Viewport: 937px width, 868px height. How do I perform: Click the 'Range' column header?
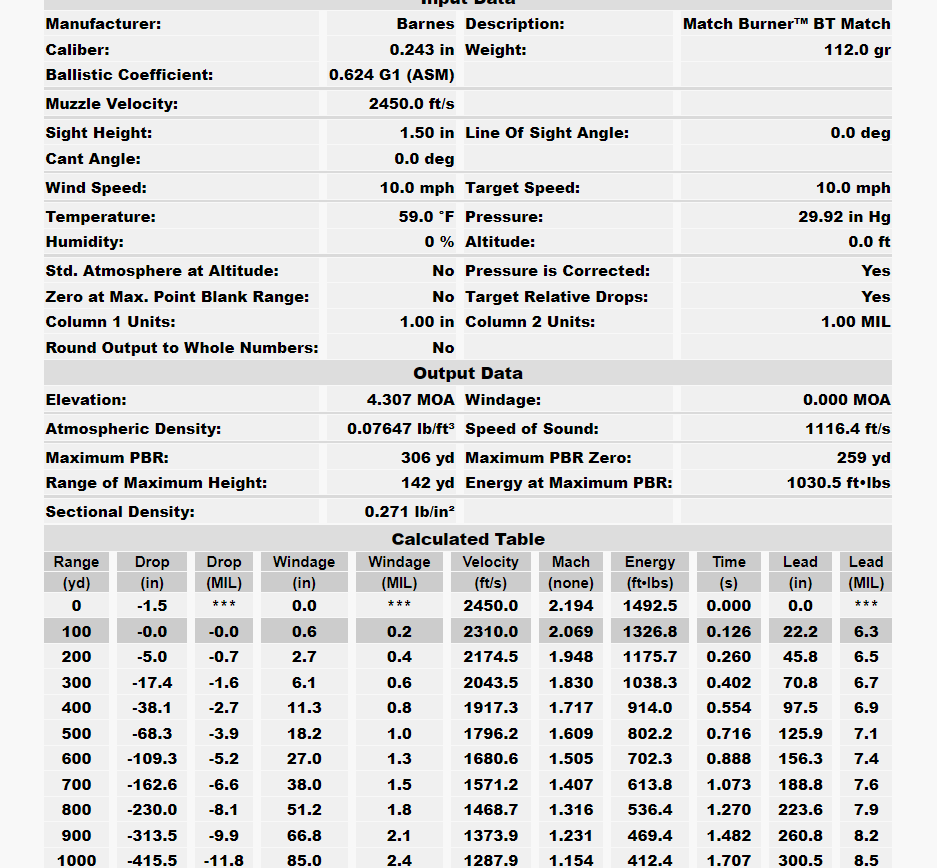tap(76, 562)
